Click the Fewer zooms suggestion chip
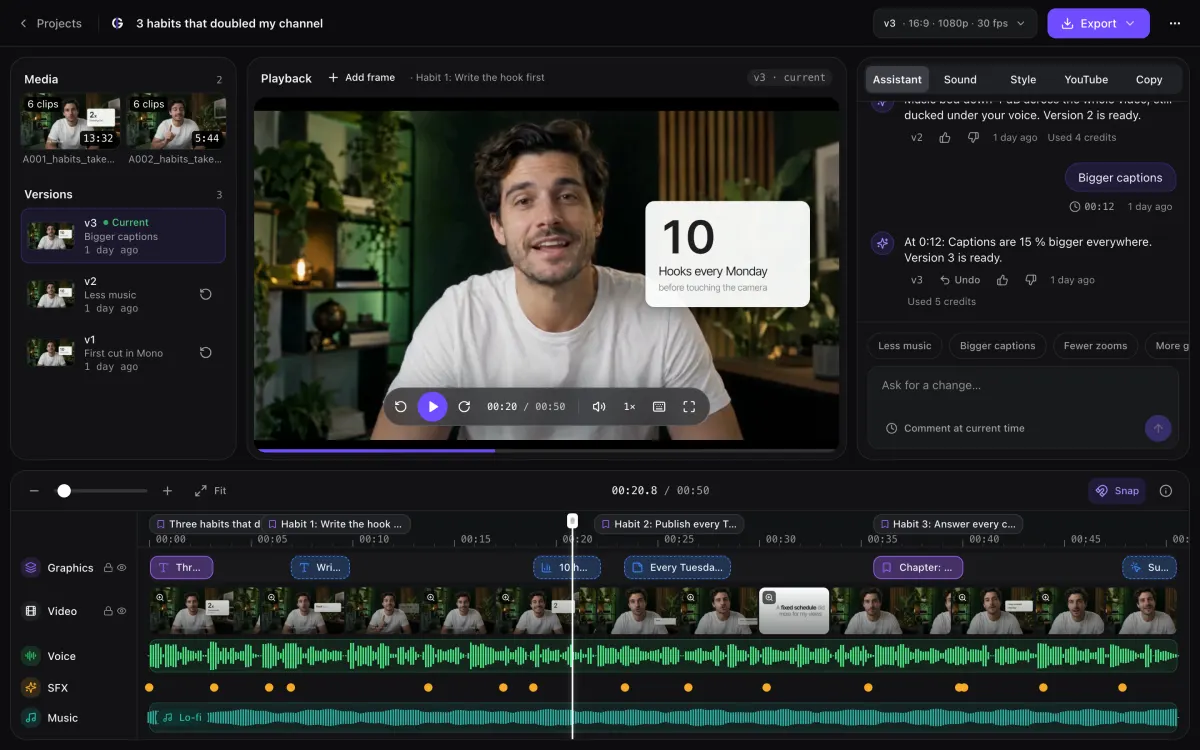The height and width of the screenshot is (750, 1200). [1095, 346]
